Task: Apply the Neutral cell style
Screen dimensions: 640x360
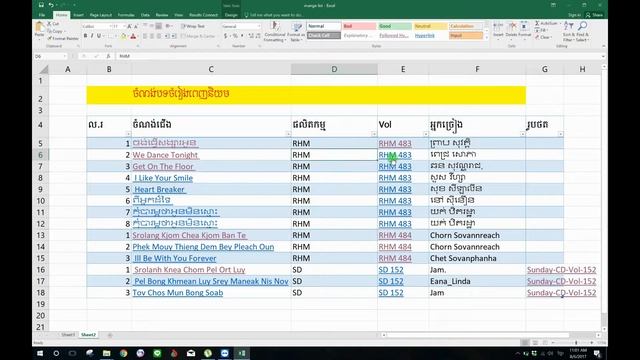Action: tap(430, 26)
